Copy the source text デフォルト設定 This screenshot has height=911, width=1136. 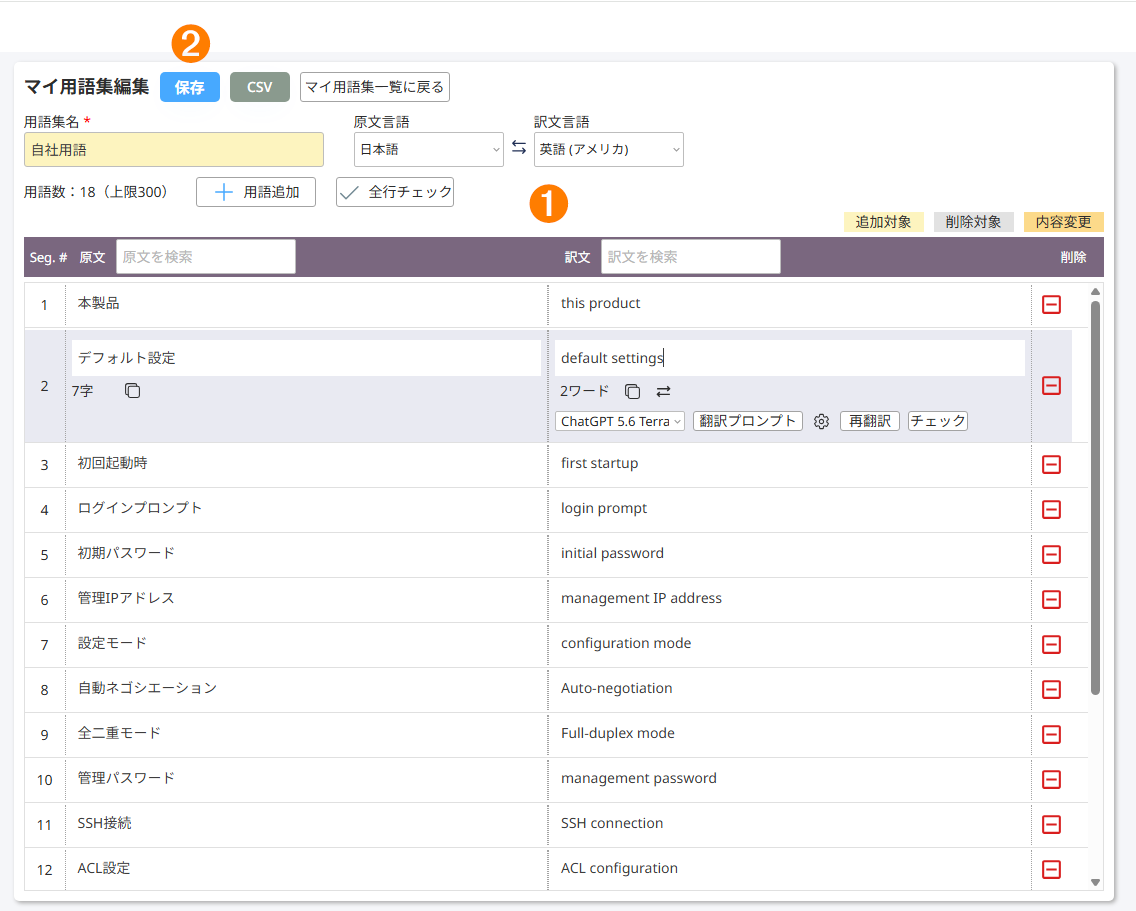(x=132, y=391)
